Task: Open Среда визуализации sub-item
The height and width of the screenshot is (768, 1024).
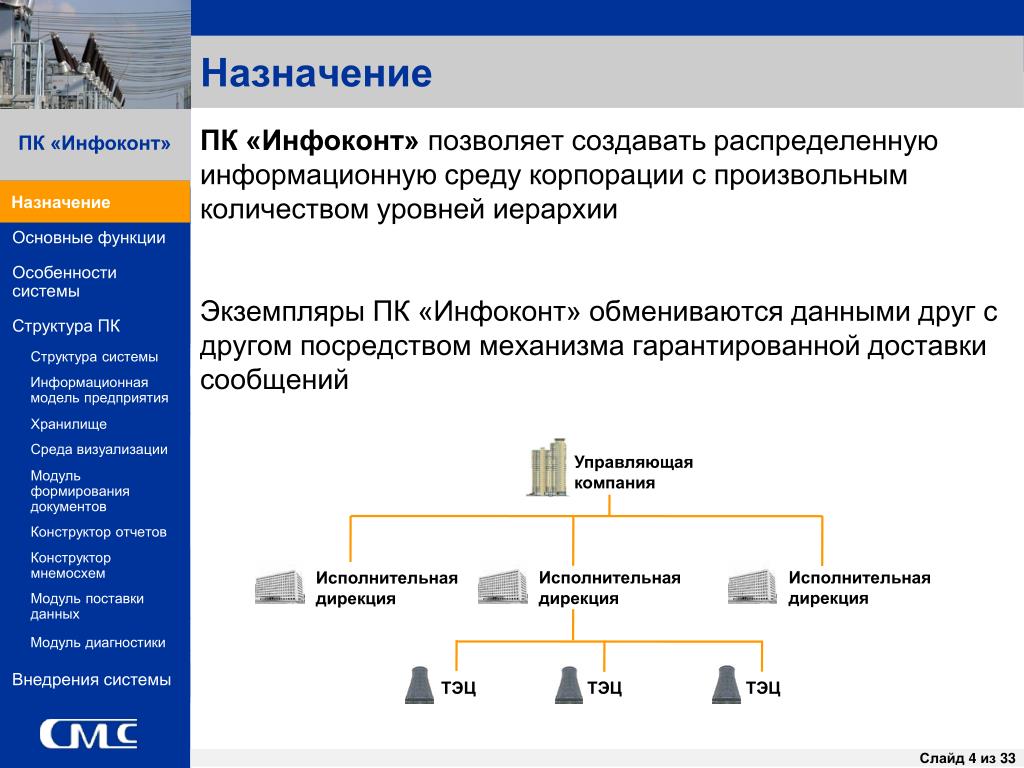Action: [x=99, y=449]
